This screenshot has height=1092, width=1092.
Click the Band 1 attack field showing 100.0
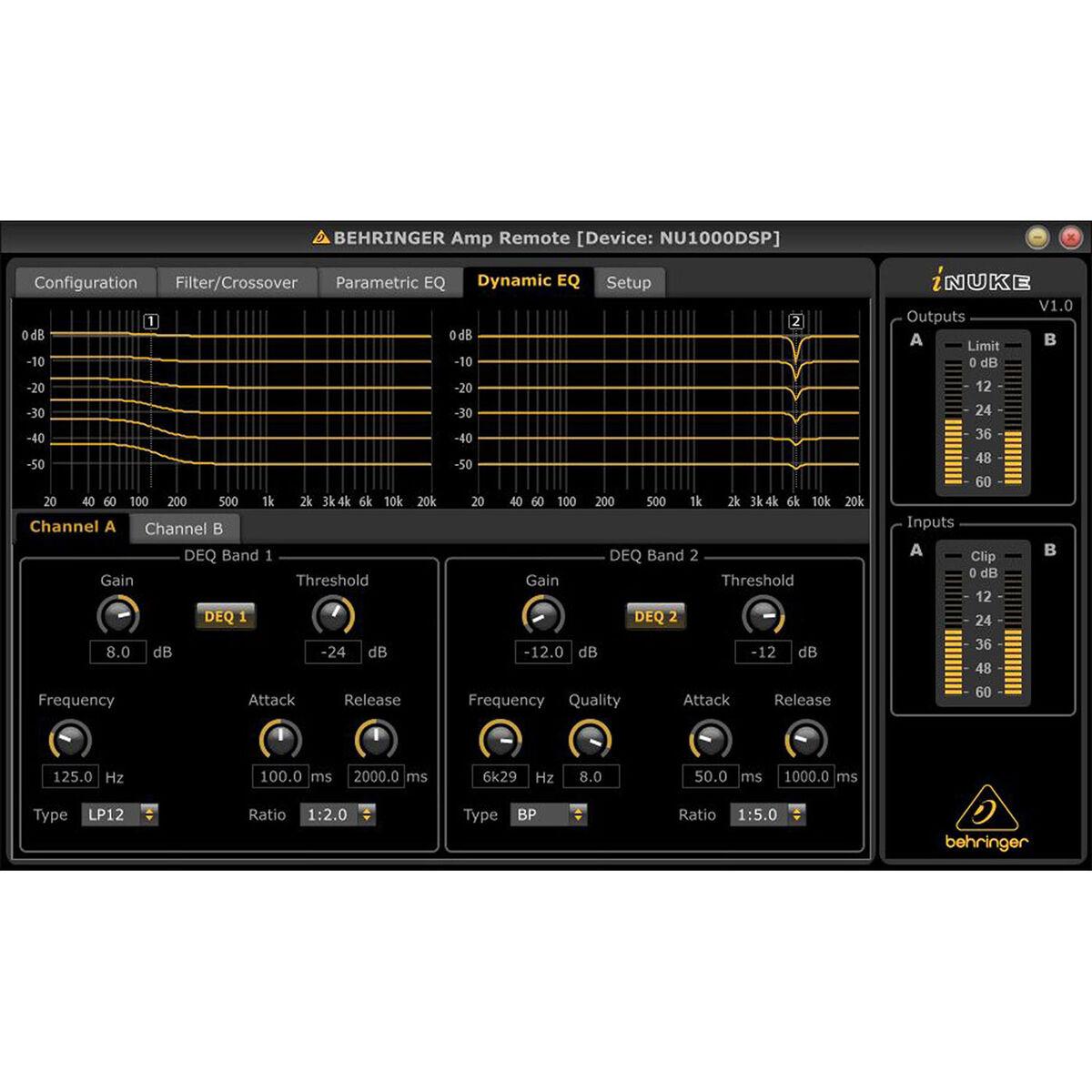point(280,776)
